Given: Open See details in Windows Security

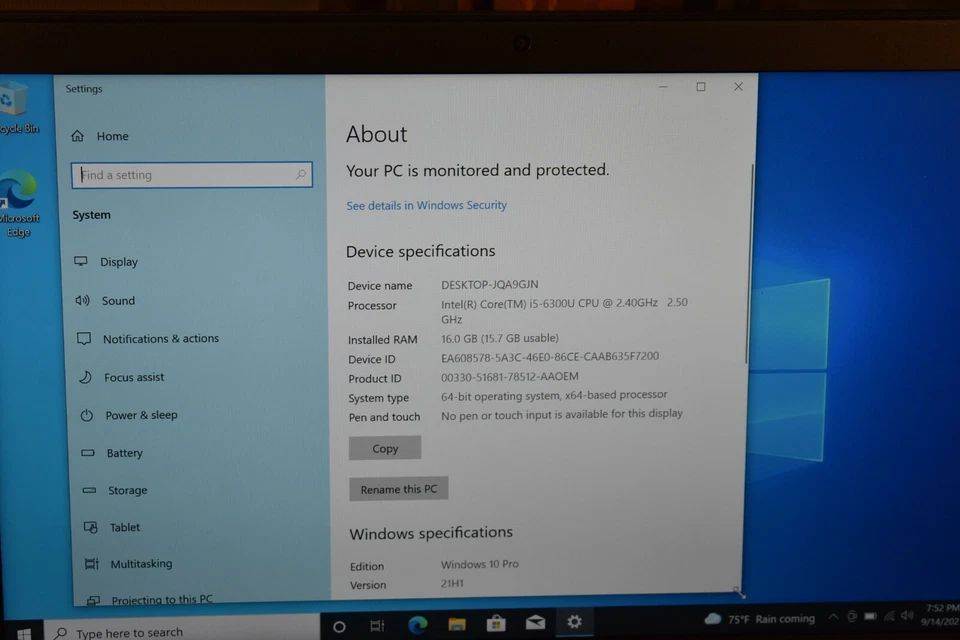Looking at the screenshot, I should (426, 205).
